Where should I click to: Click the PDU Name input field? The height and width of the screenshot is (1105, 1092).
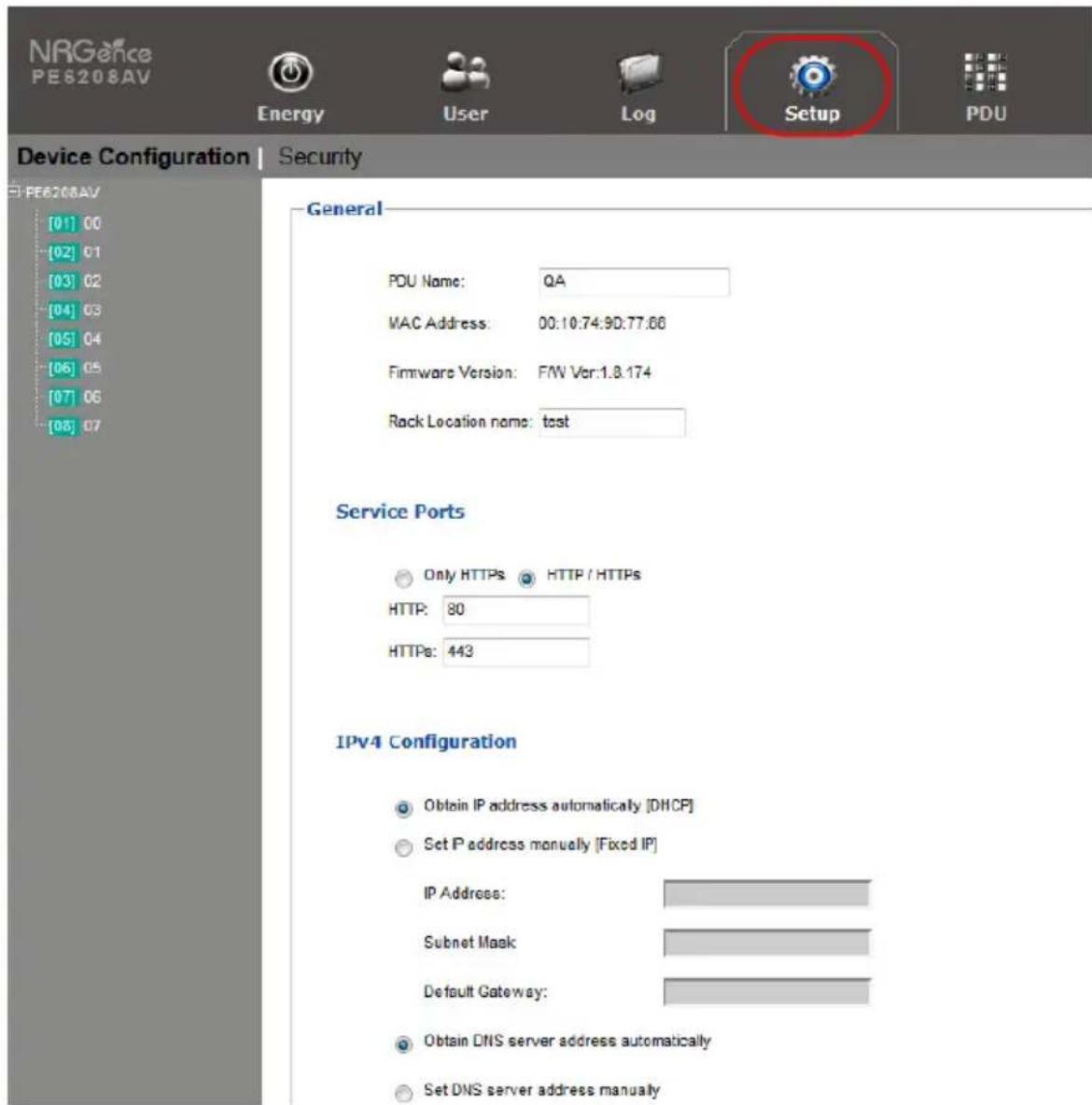pyautogui.click(x=634, y=281)
